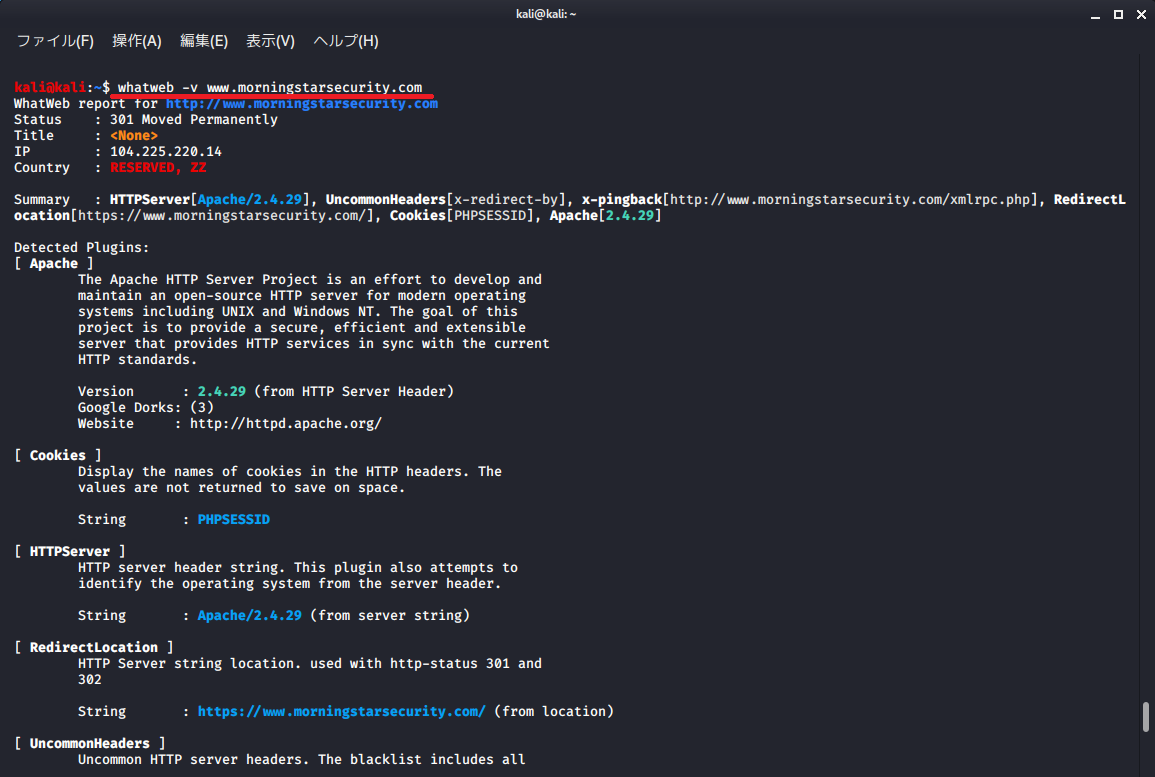Click the Version 2.4.29 value
This screenshot has height=777, width=1155.
pos(222,392)
